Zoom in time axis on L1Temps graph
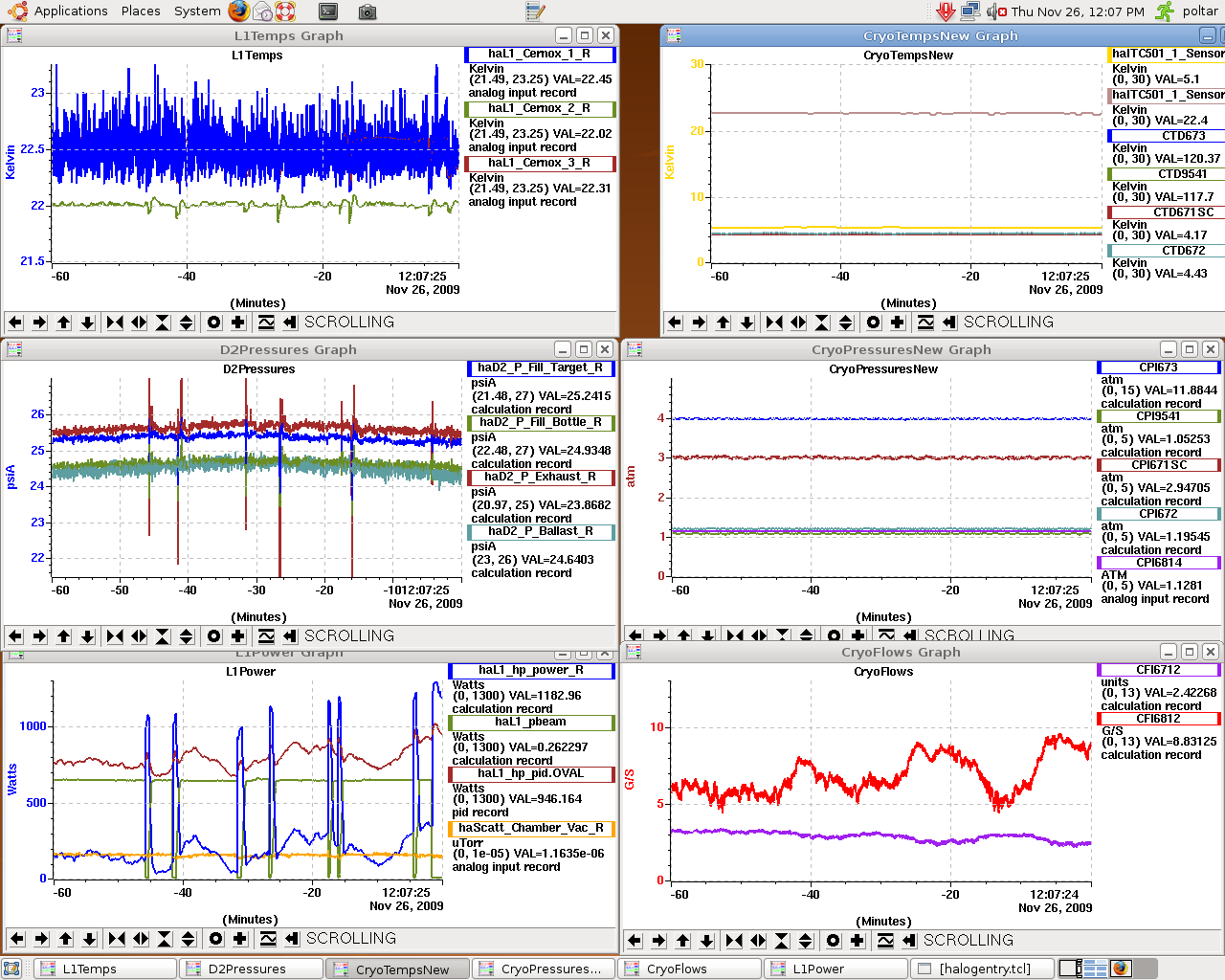The height and width of the screenshot is (980, 1225). tap(115, 323)
